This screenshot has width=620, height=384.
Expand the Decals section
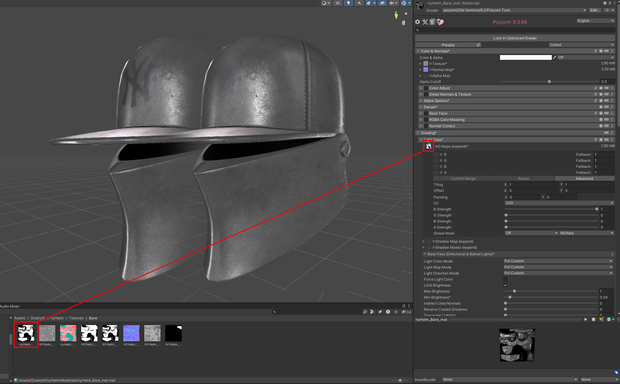[420, 107]
